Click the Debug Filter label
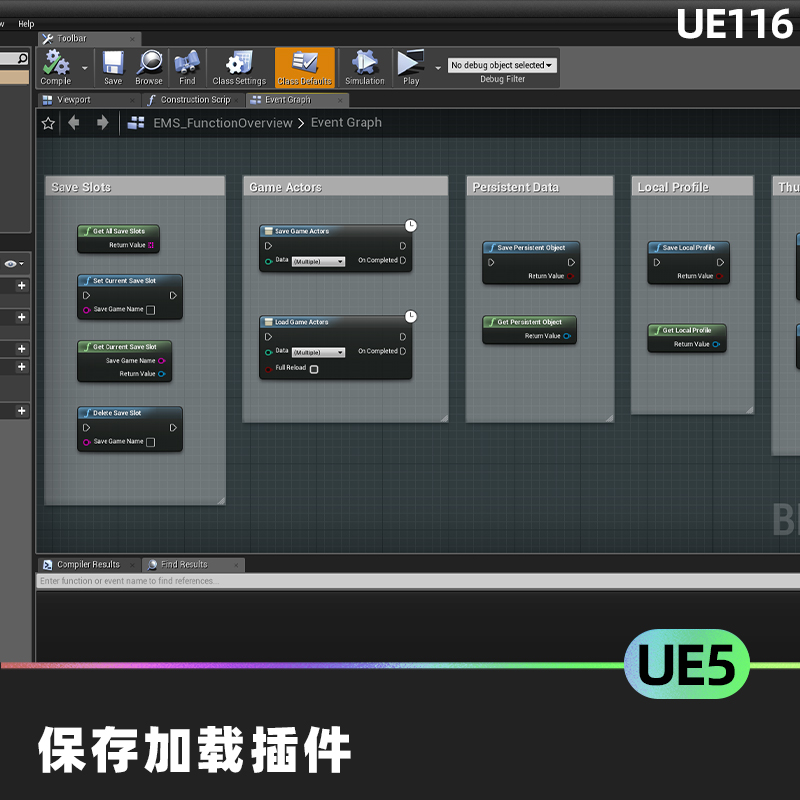This screenshot has height=800, width=800. tap(503, 79)
